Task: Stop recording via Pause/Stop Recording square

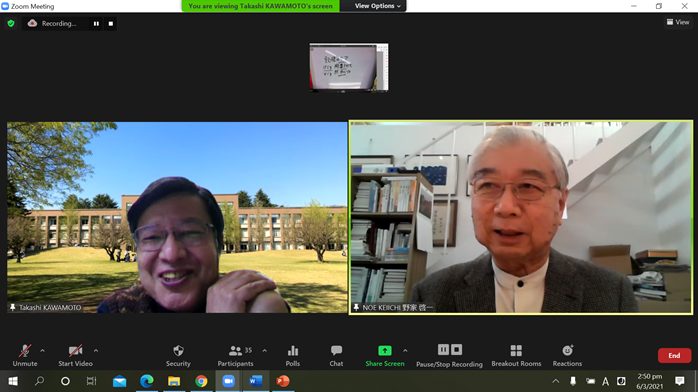Action: [x=457, y=350]
